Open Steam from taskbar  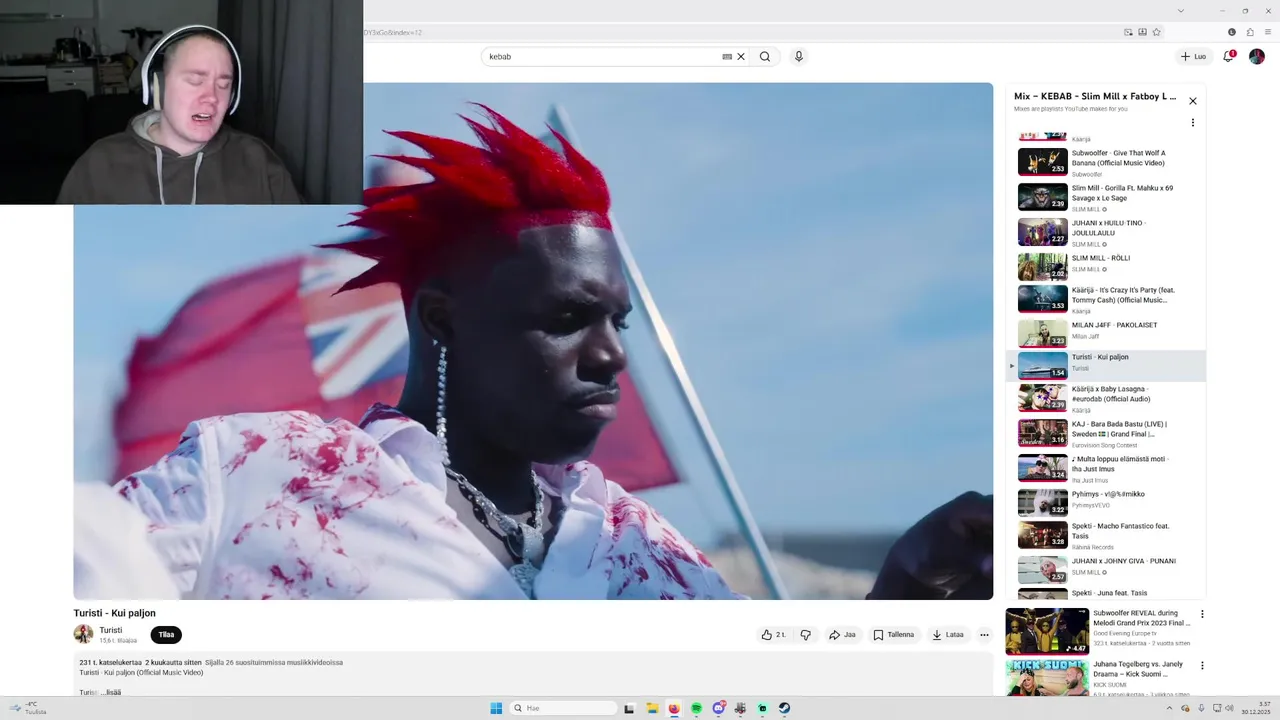784,708
